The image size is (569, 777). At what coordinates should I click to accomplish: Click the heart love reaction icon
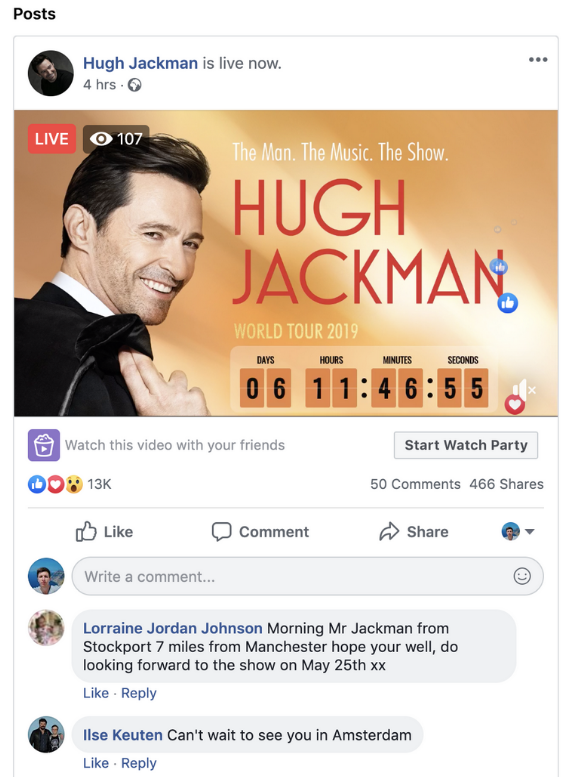(56, 484)
